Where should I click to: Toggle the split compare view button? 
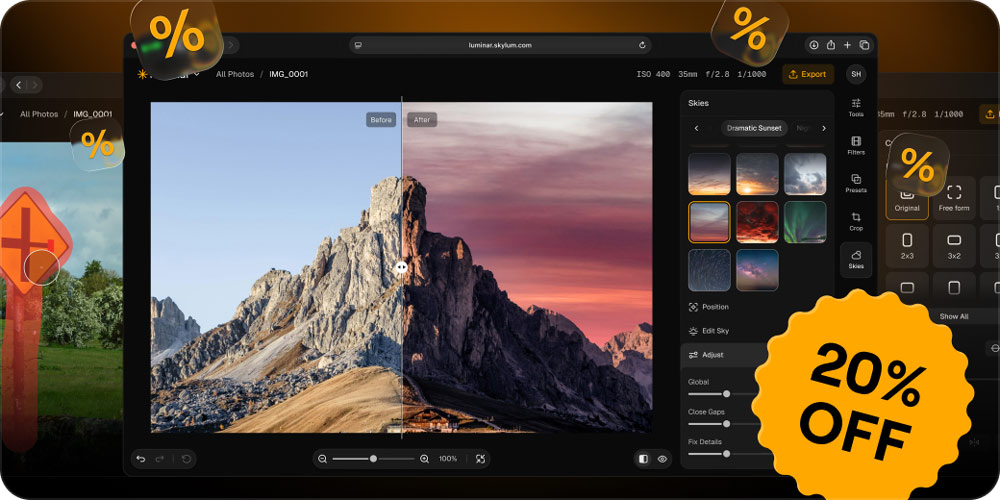click(643, 459)
